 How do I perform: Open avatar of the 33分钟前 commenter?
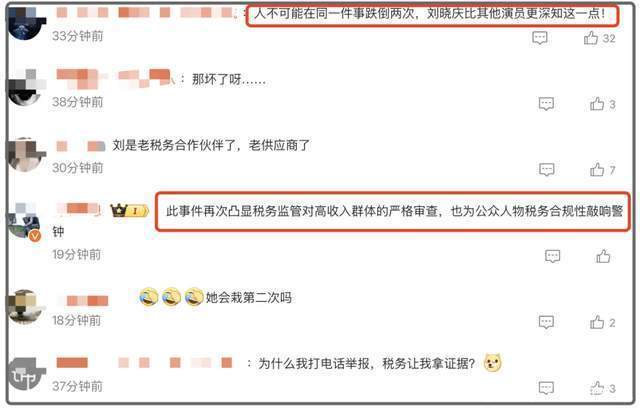click(x=25, y=22)
